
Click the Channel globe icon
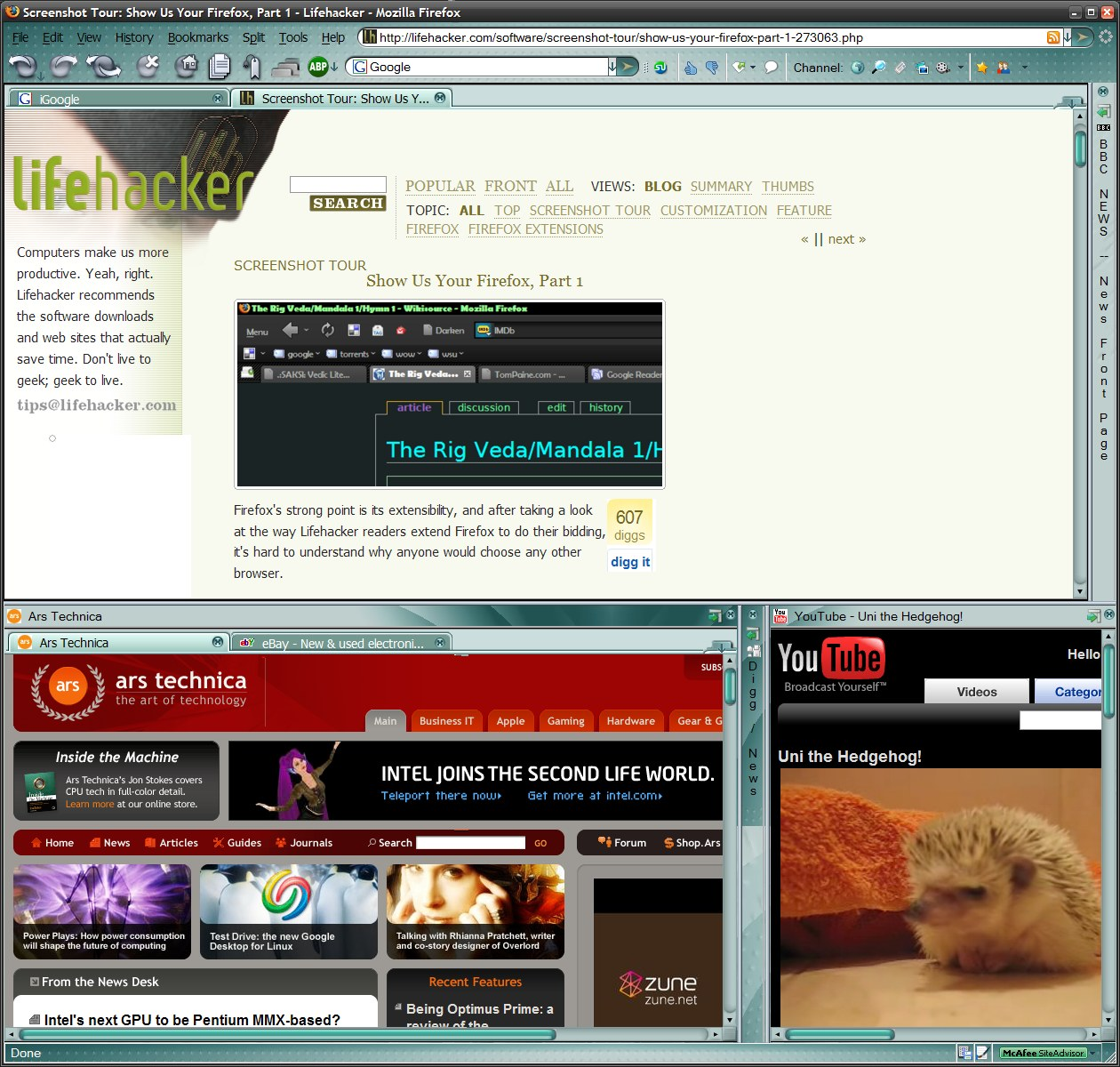(x=857, y=67)
